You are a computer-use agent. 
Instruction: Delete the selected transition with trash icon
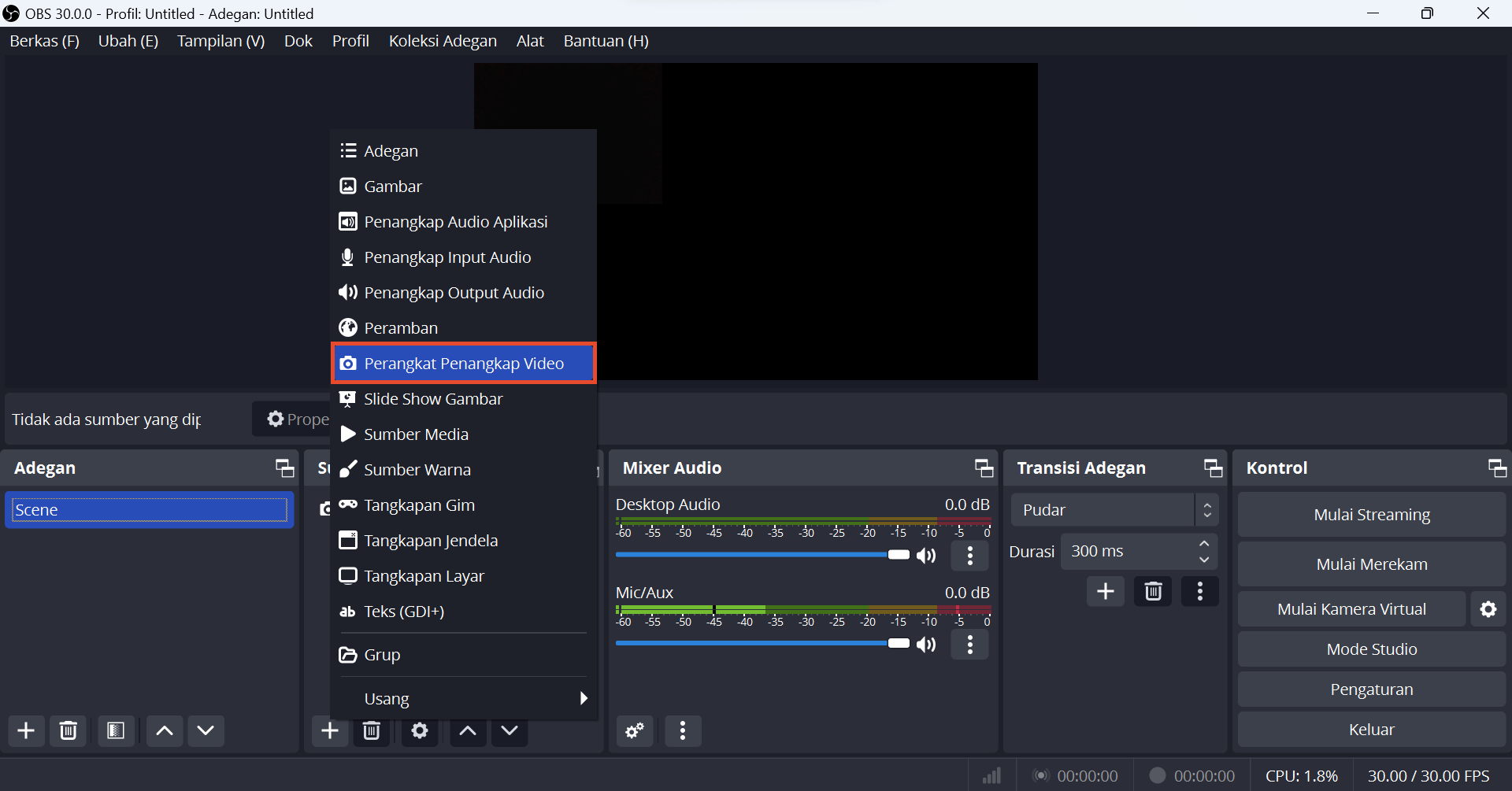click(x=1152, y=591)
